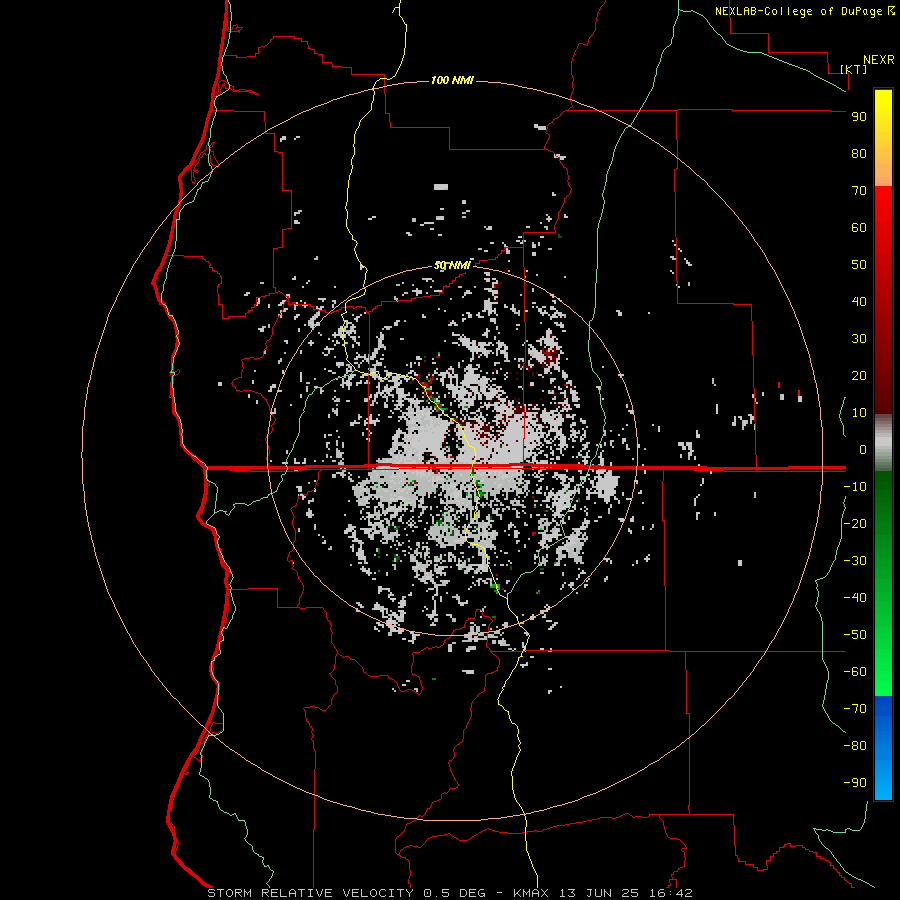This screenshot has width=900, height=900.
Task: Click the "50 NMI" range ring label
Action: pos(452,265)
